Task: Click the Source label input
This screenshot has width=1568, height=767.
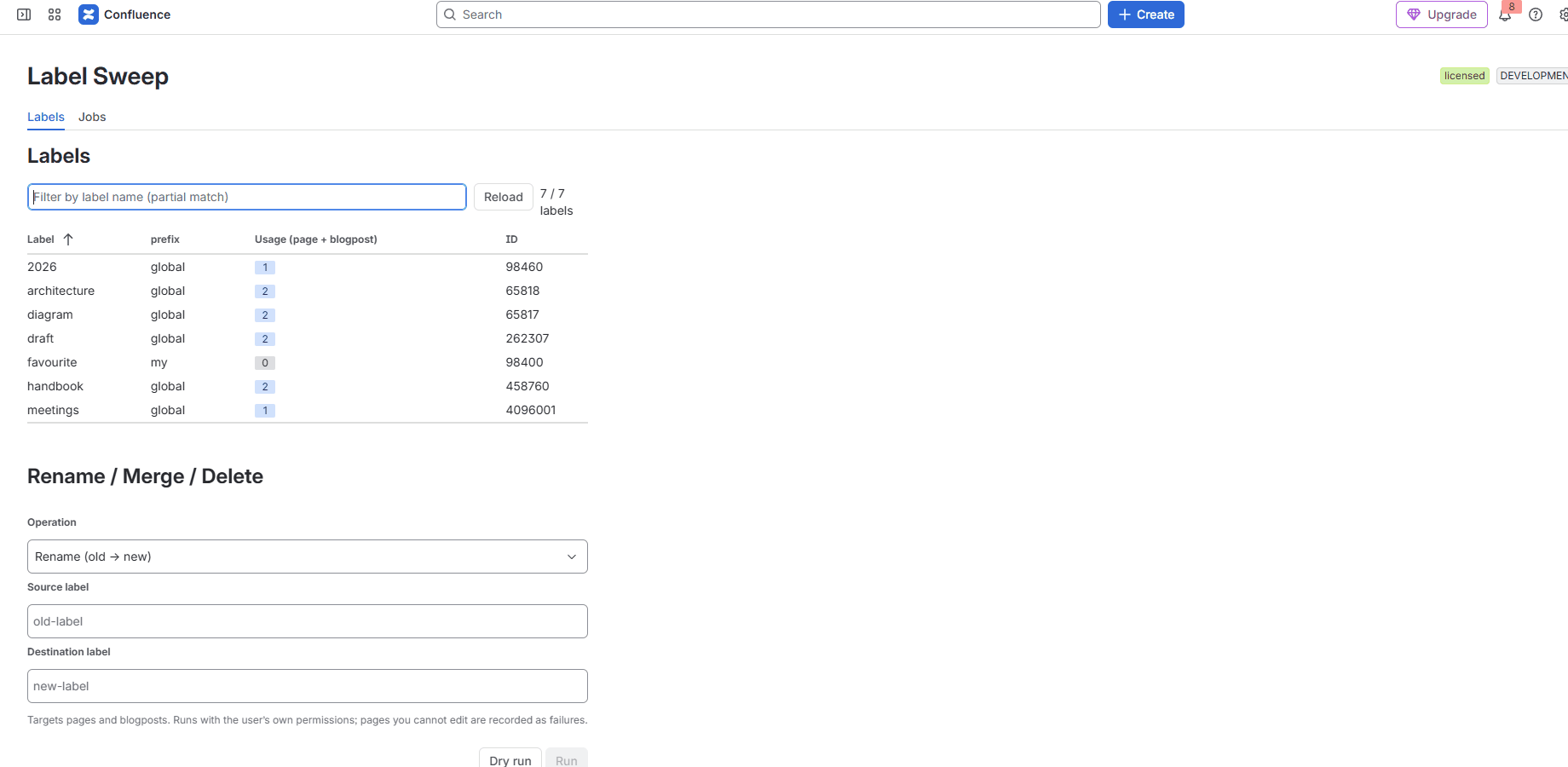Action: pos(308,621)
